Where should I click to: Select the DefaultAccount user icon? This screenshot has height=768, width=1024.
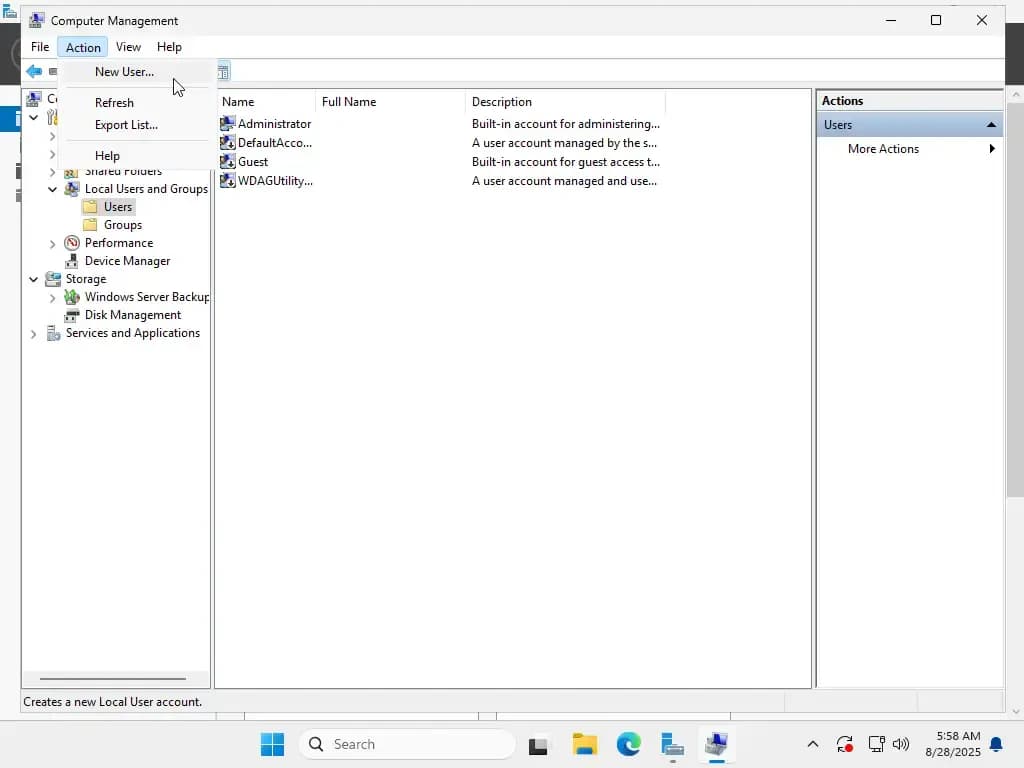click(227, 142)
